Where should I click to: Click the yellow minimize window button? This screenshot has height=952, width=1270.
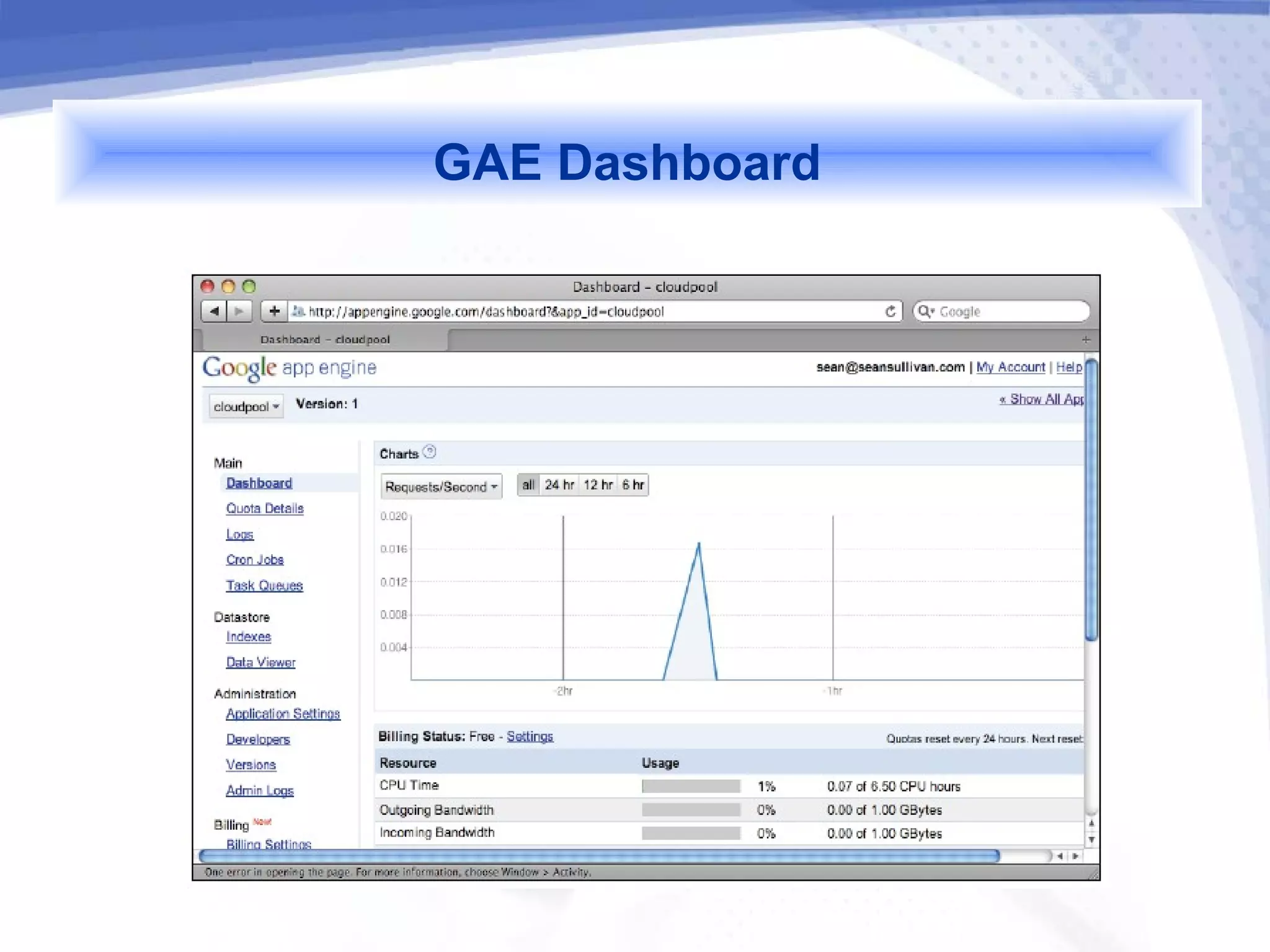pyautogui.click(x=228, y=286)
